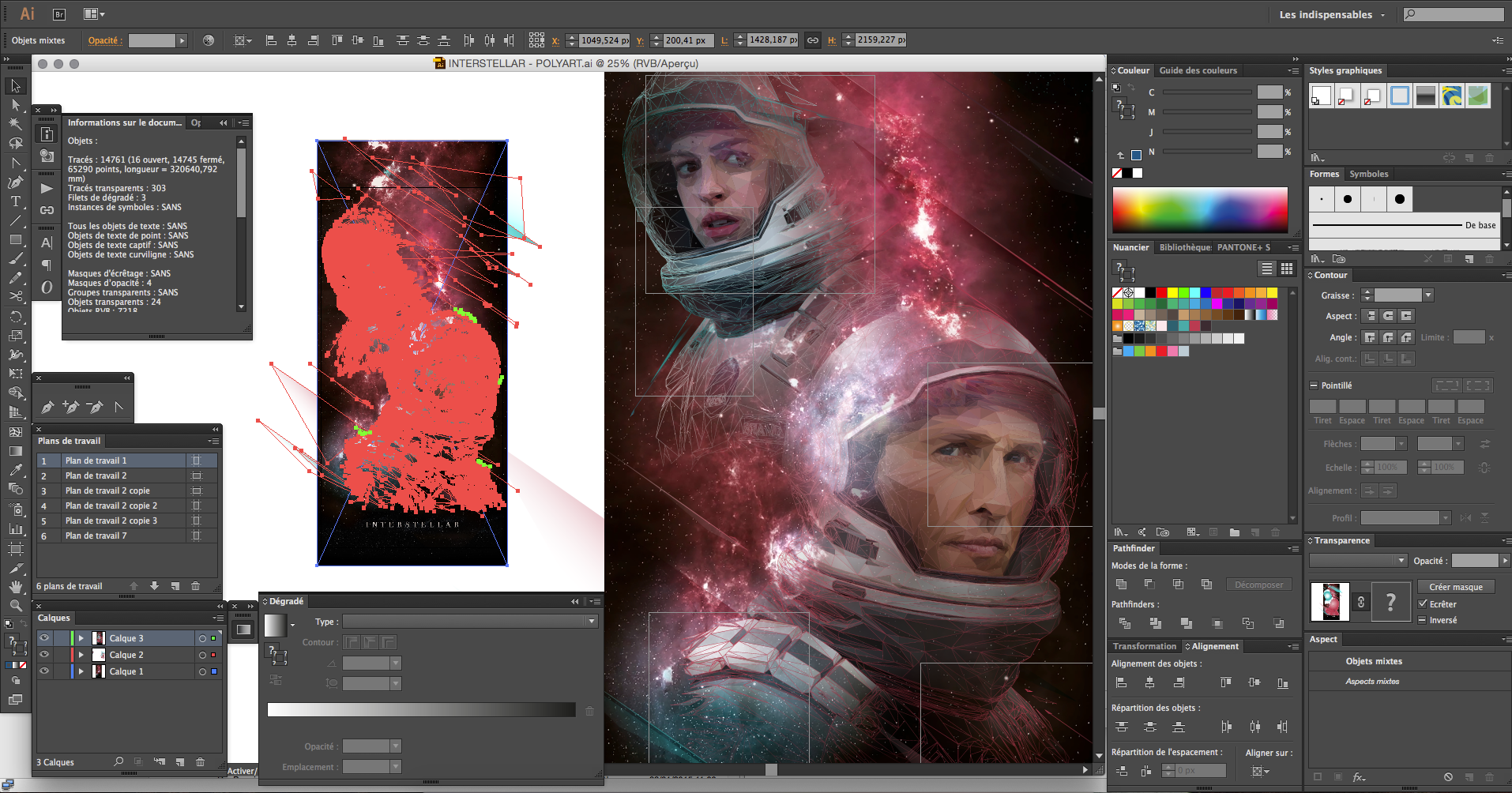Select Plan de travail 2 copie 3
This screenshot has width=1512, height=793.
[126, 521]
